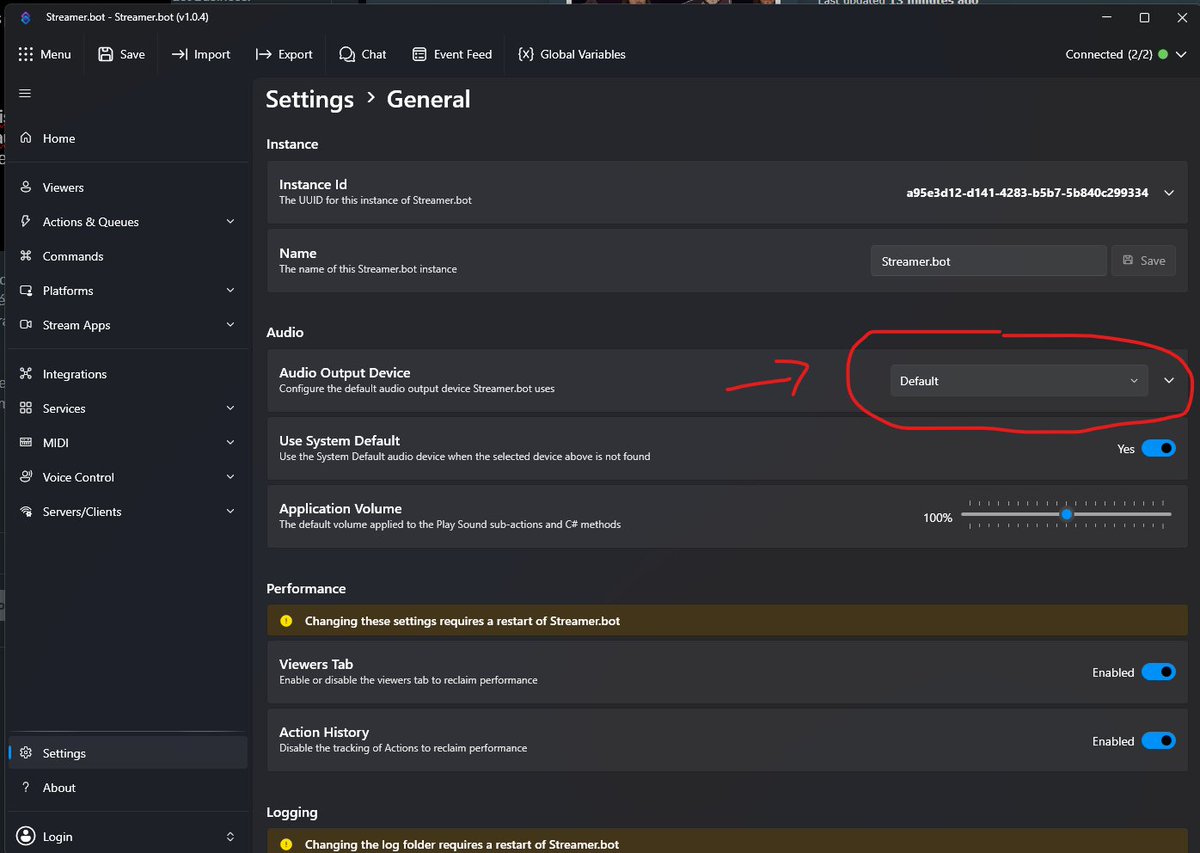Click the Actions & Queues lightning icon
The image size is (1200, 853).
coord(26,222)
